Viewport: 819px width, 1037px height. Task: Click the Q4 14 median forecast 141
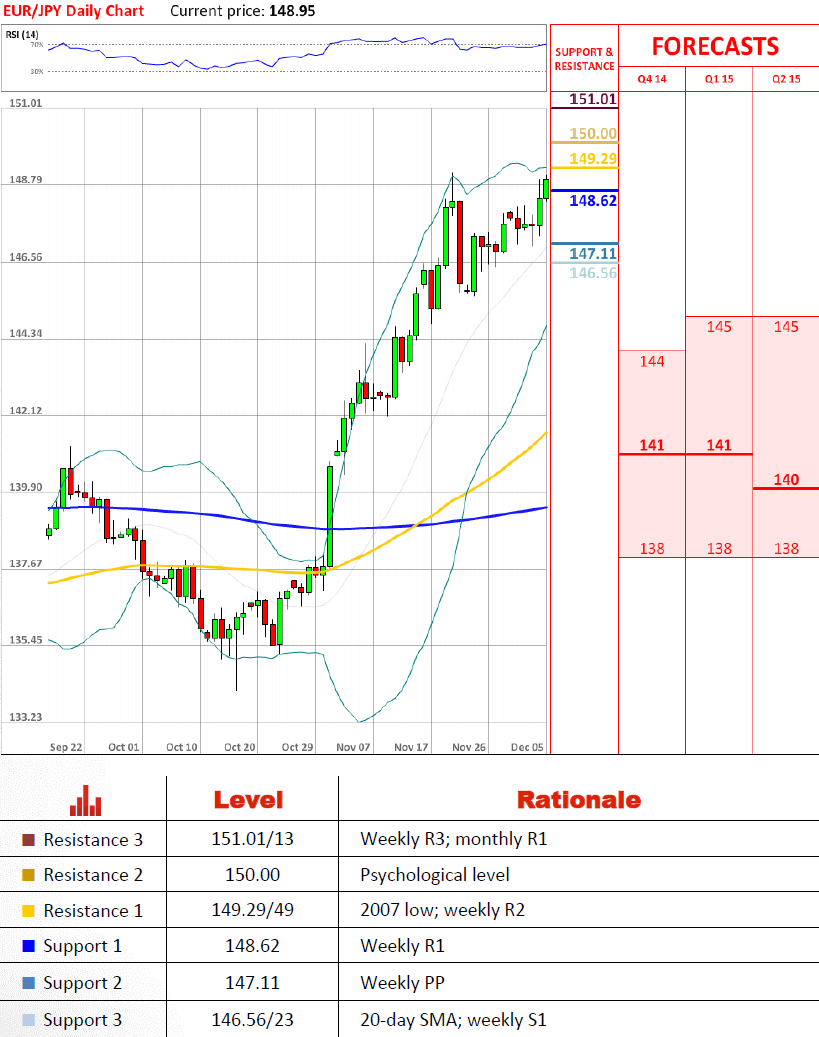coord(652,445)
